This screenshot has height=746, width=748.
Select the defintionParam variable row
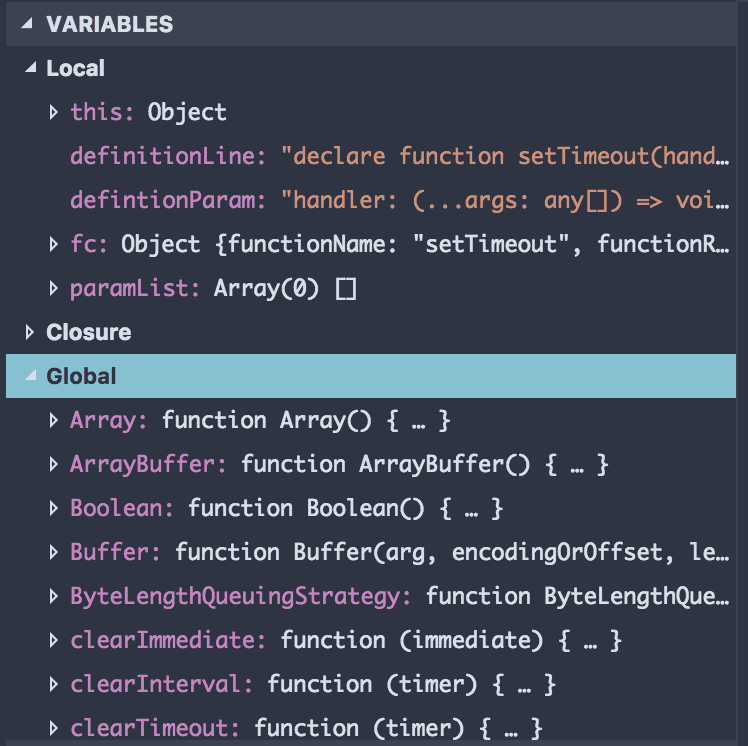coord(400,200)
